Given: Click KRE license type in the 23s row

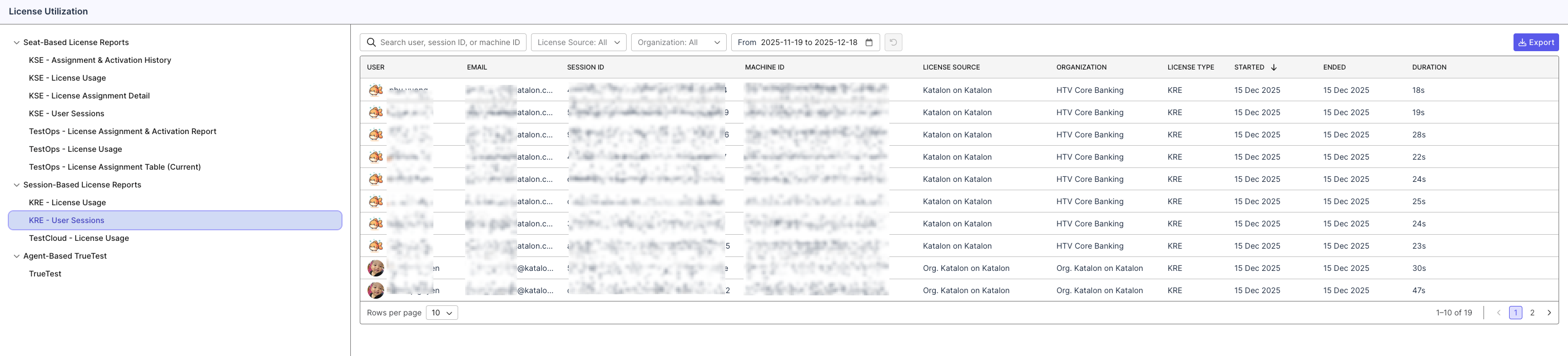Looking at the screenshot, I should 1174,246.
